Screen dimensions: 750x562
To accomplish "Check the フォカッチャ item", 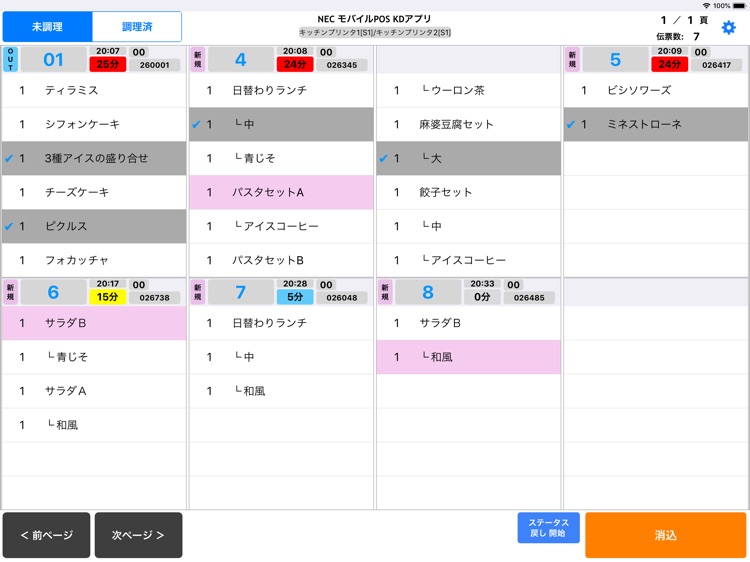I will pos(94,260).
